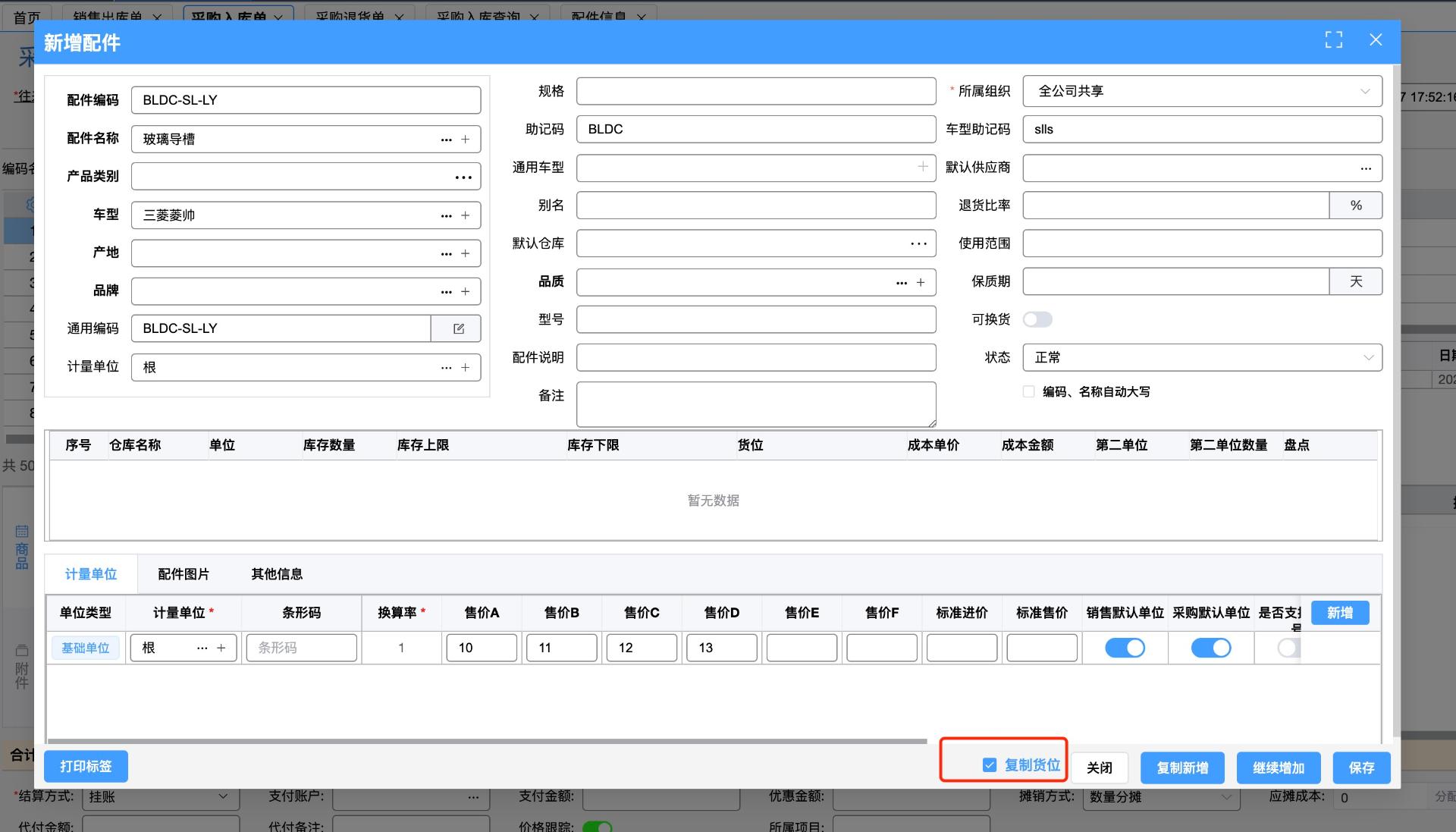The width and height of the screenshot is (1456, 832).
Task: Open the 品质 lookup ellipsis
Action: click(901, 282)
